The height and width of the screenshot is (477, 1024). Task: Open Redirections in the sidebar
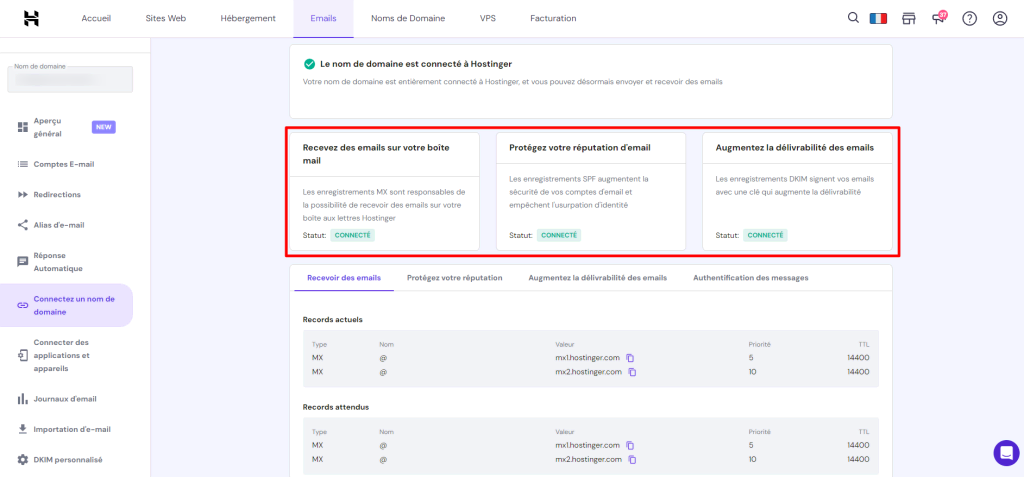coord(57,194)
